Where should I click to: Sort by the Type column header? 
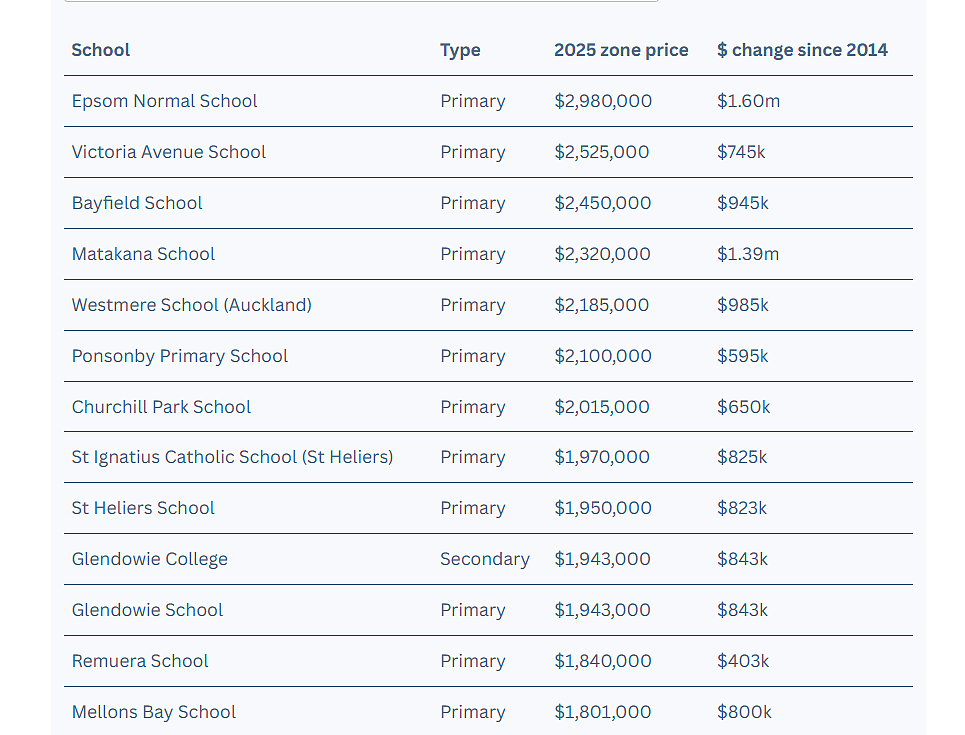(460, 50)
